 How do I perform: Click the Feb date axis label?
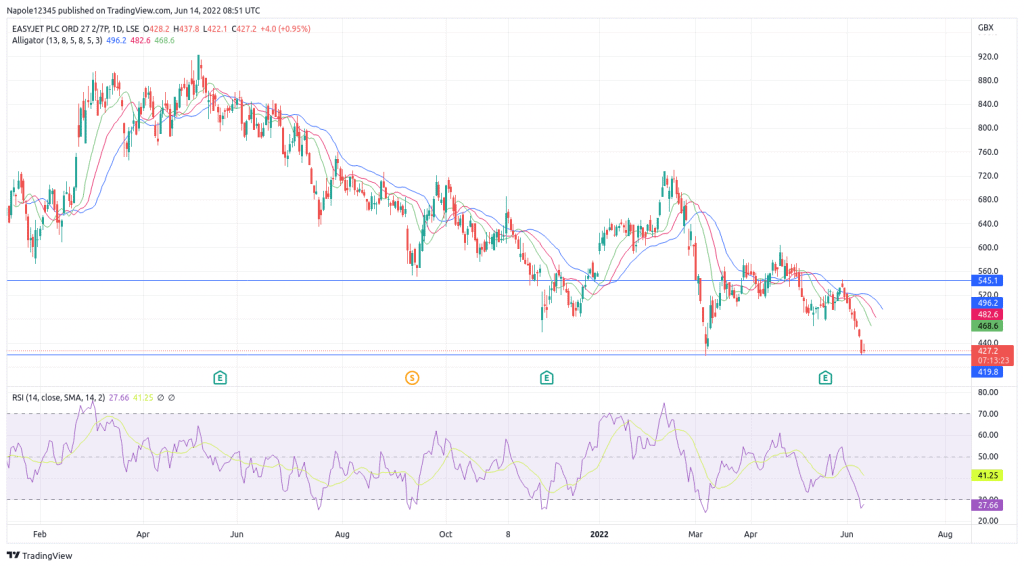point(40,534)
